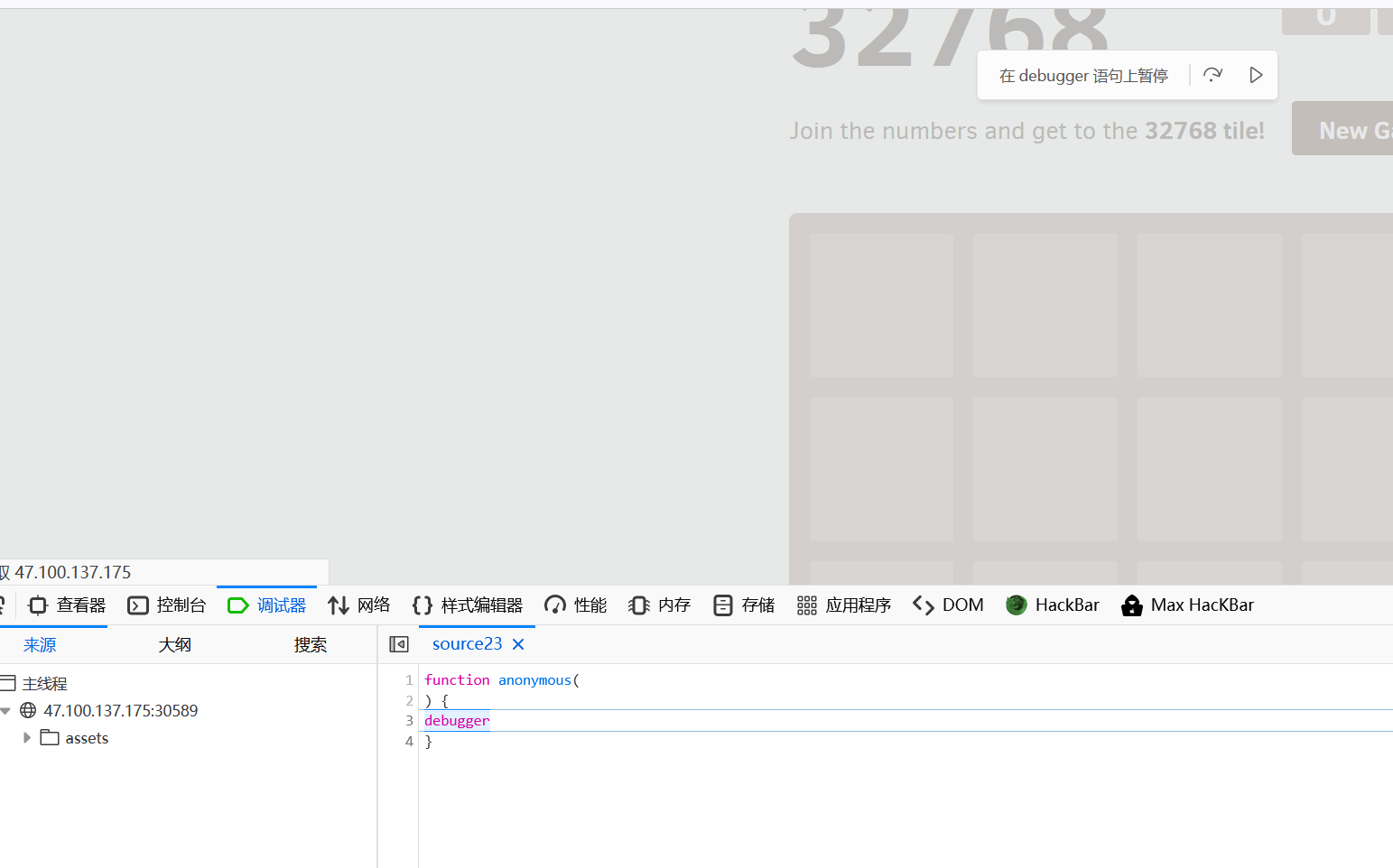Open the 存储 storage tab
The image size is (1393, 868).
pos(744,605)
